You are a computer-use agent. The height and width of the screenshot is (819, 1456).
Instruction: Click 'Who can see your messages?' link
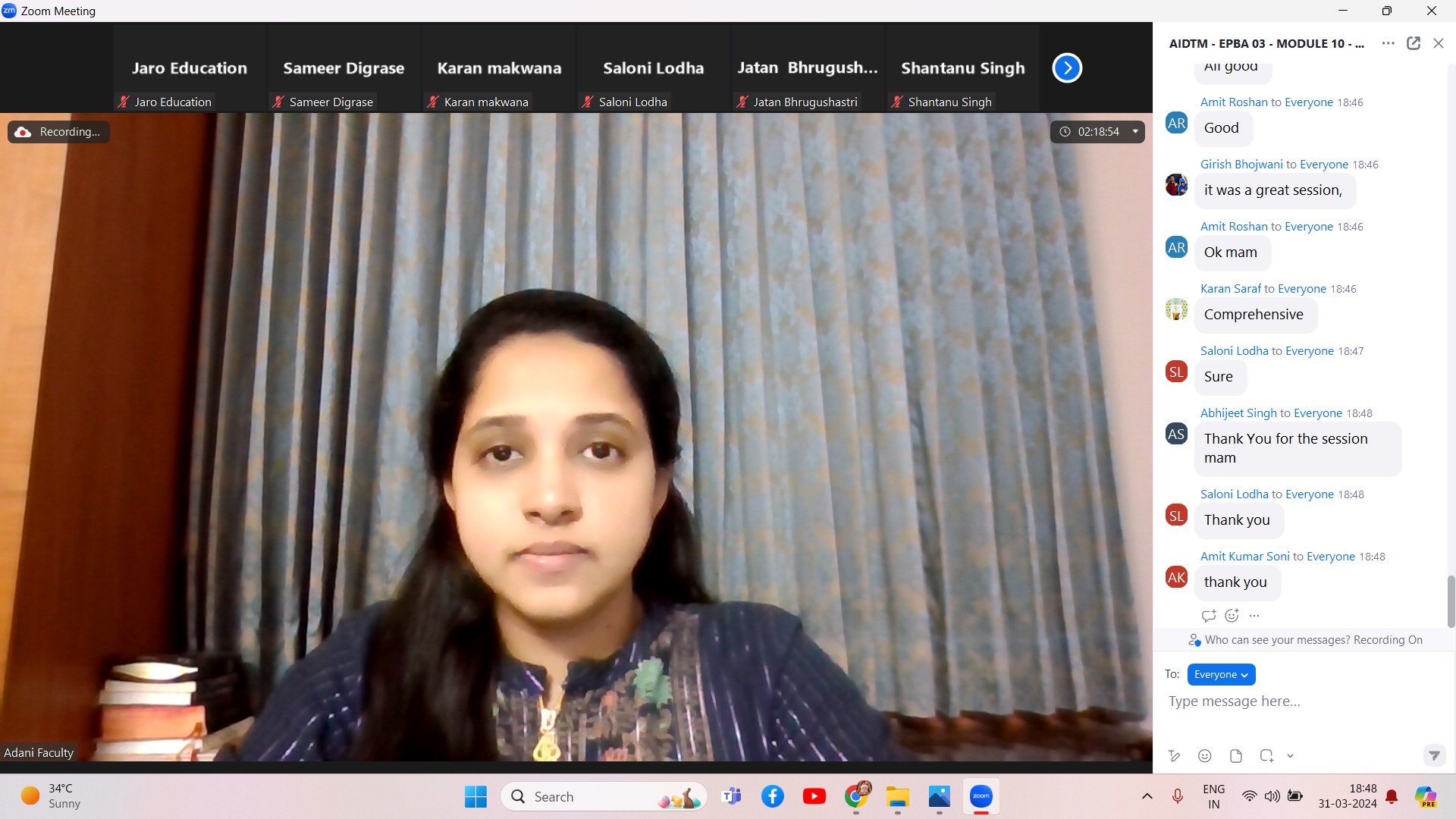click(1277, 640)
